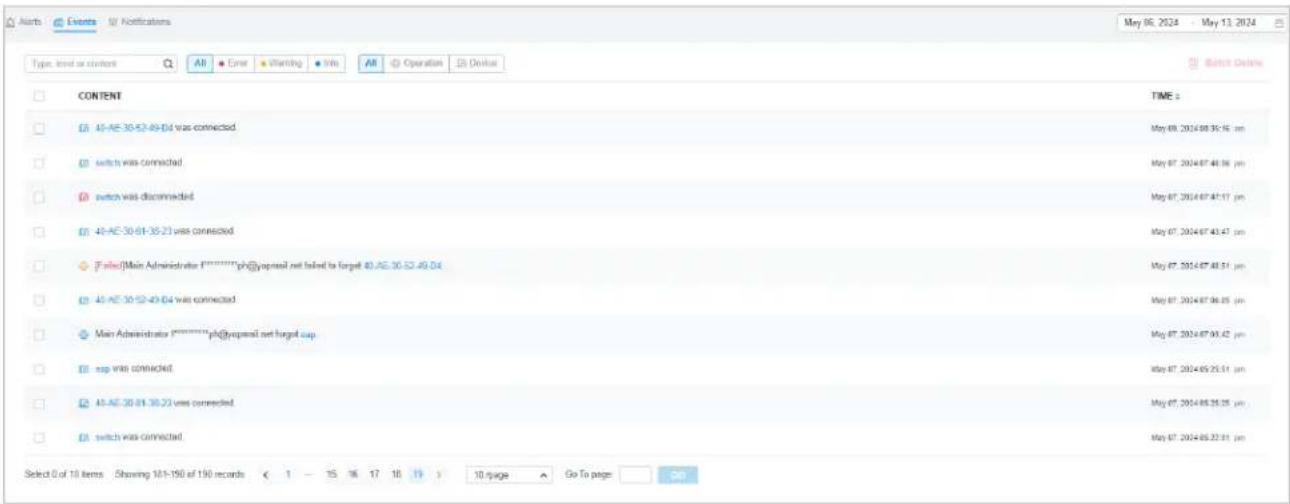
Task: Click device icon of 40-AE-30-61-35-23 connected 05:25 pm
Action: (84, 403)
